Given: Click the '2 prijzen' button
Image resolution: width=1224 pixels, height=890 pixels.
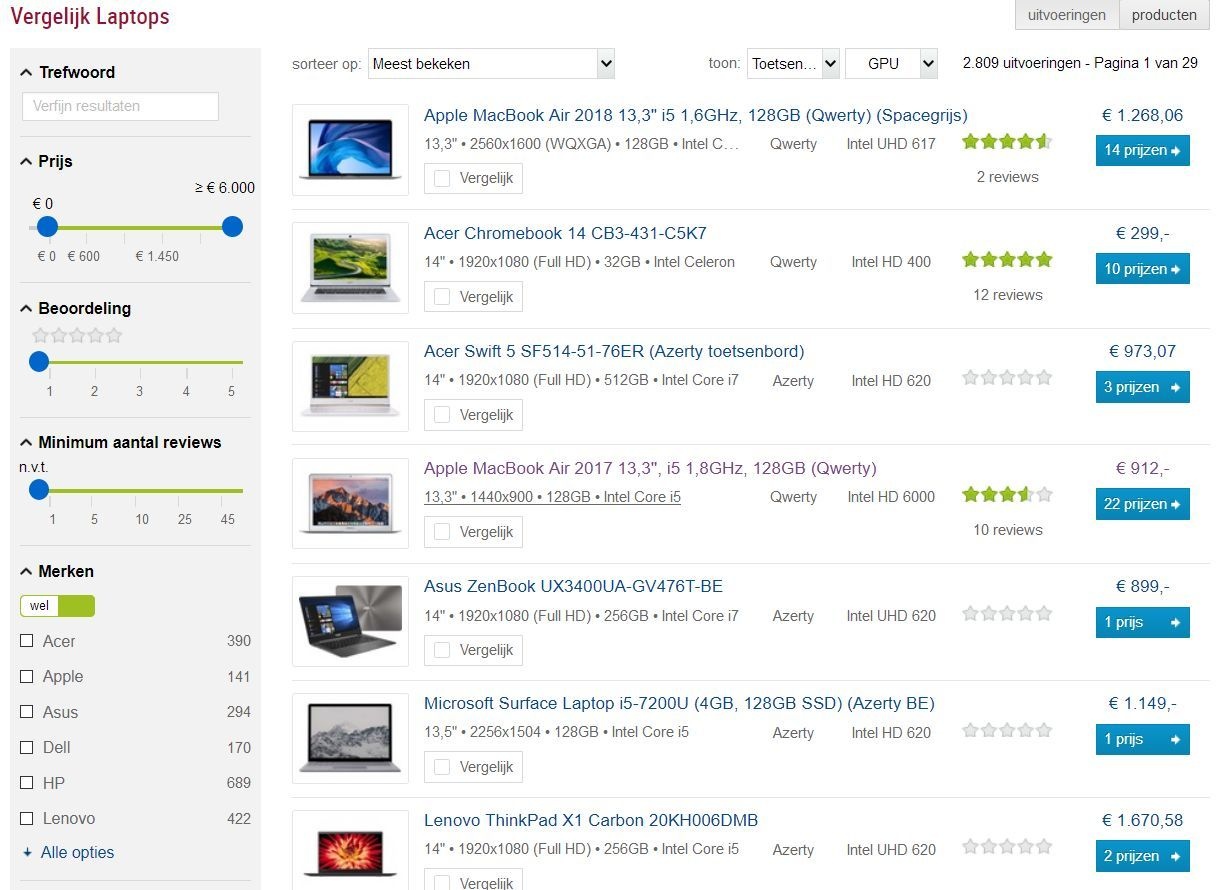Looking at the screenshot, I should 1143,856.
